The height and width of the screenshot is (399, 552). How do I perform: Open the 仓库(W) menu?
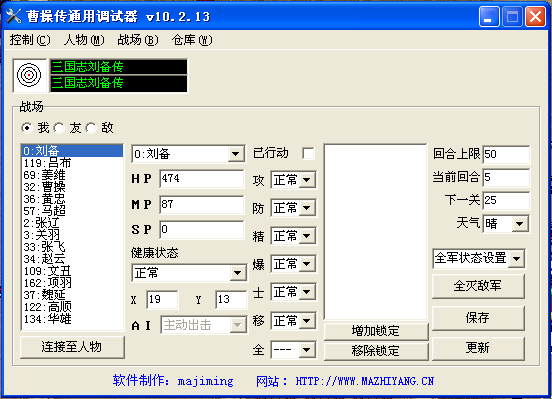point(192,40)
